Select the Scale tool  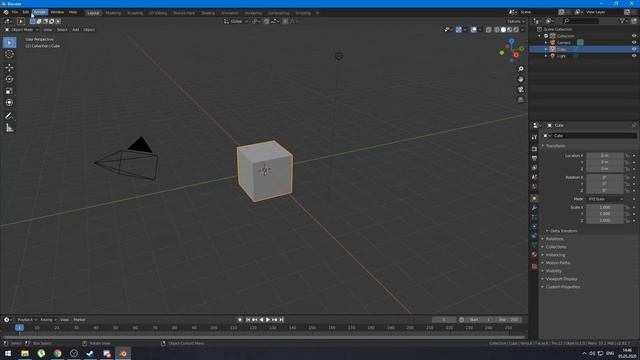point(9,91)
